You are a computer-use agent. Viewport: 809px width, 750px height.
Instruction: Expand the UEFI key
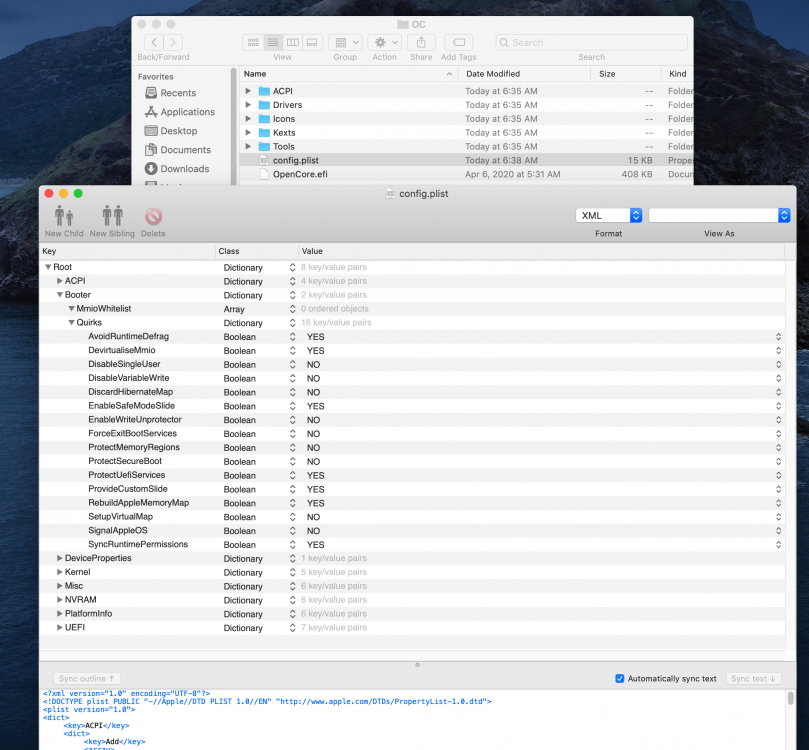60,628
